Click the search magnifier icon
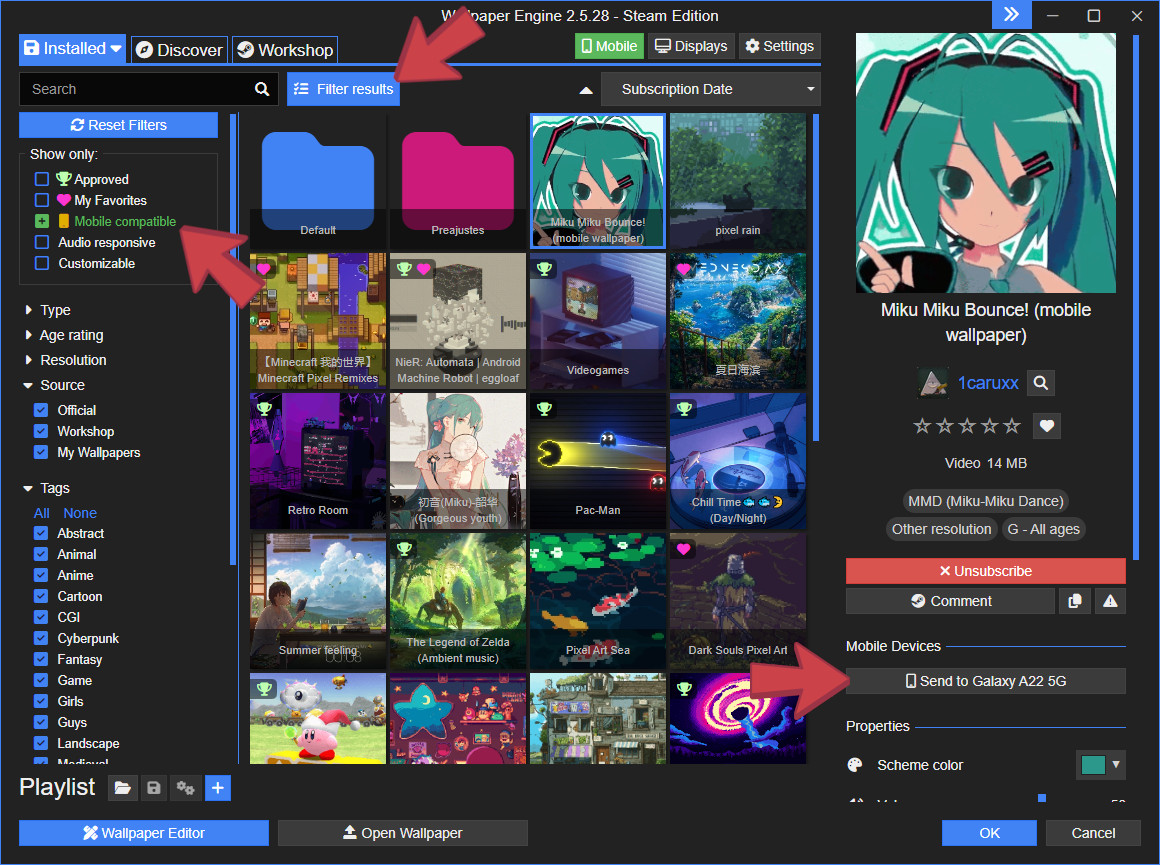This screenshot has height=865, width=1160. (262, 89)
